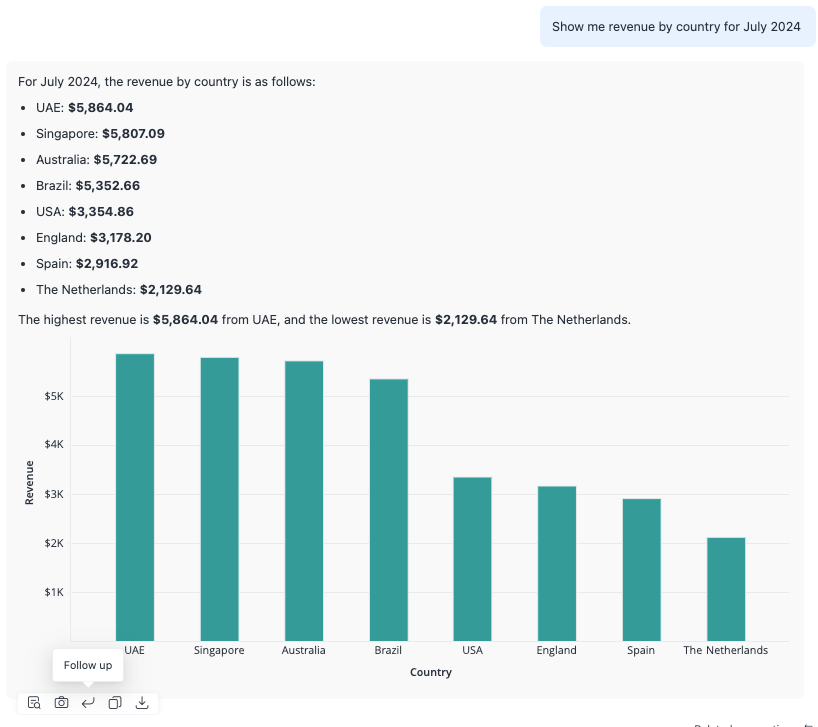Click the Follow up arrow icon
Image resolution: width=818 pixels, height=727 pixels.
coord(88,703)
